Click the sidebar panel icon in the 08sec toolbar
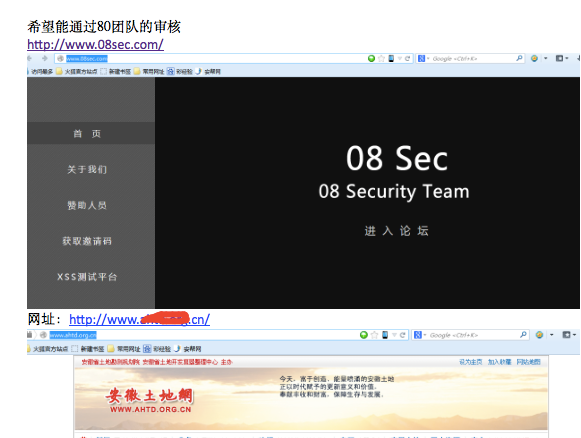The image size is (581, 438). (x=559, y=58)
